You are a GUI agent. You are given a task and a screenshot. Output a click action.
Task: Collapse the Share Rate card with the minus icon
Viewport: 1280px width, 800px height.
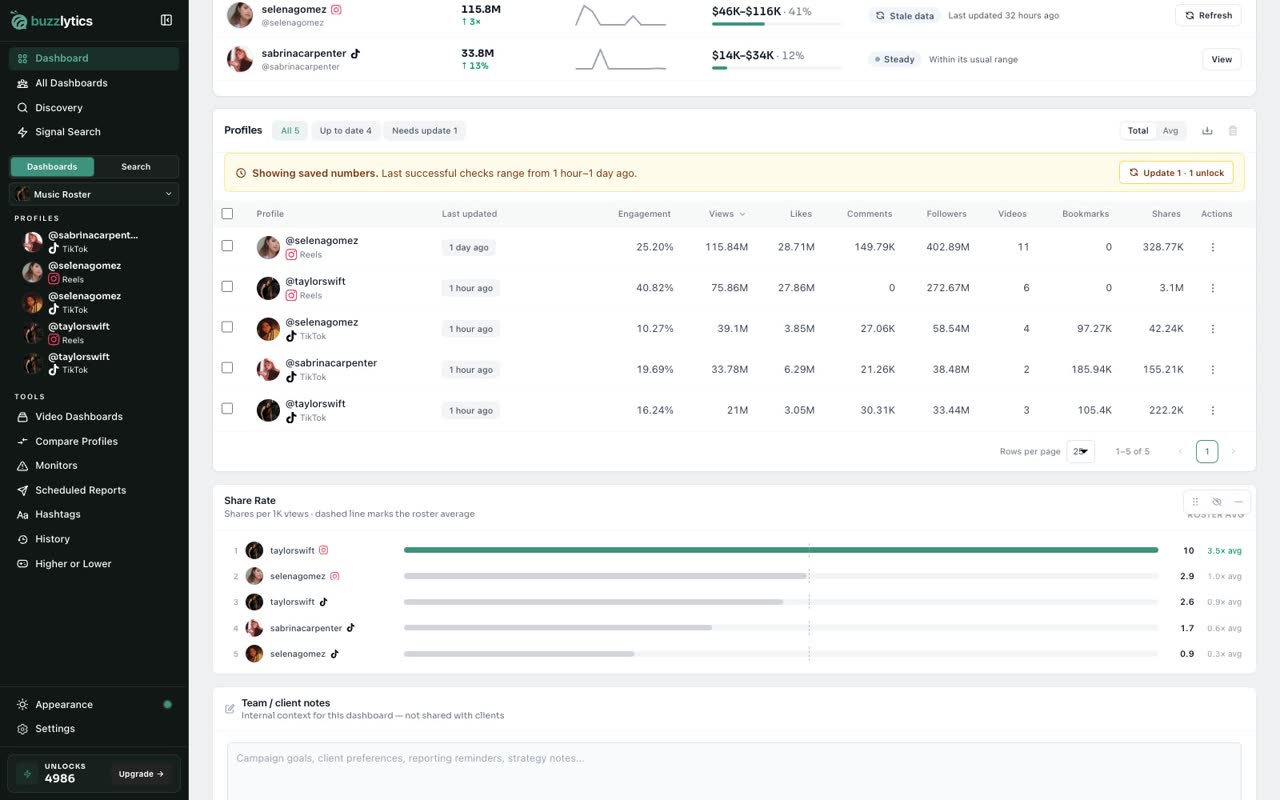click(x=1238, y=502)
